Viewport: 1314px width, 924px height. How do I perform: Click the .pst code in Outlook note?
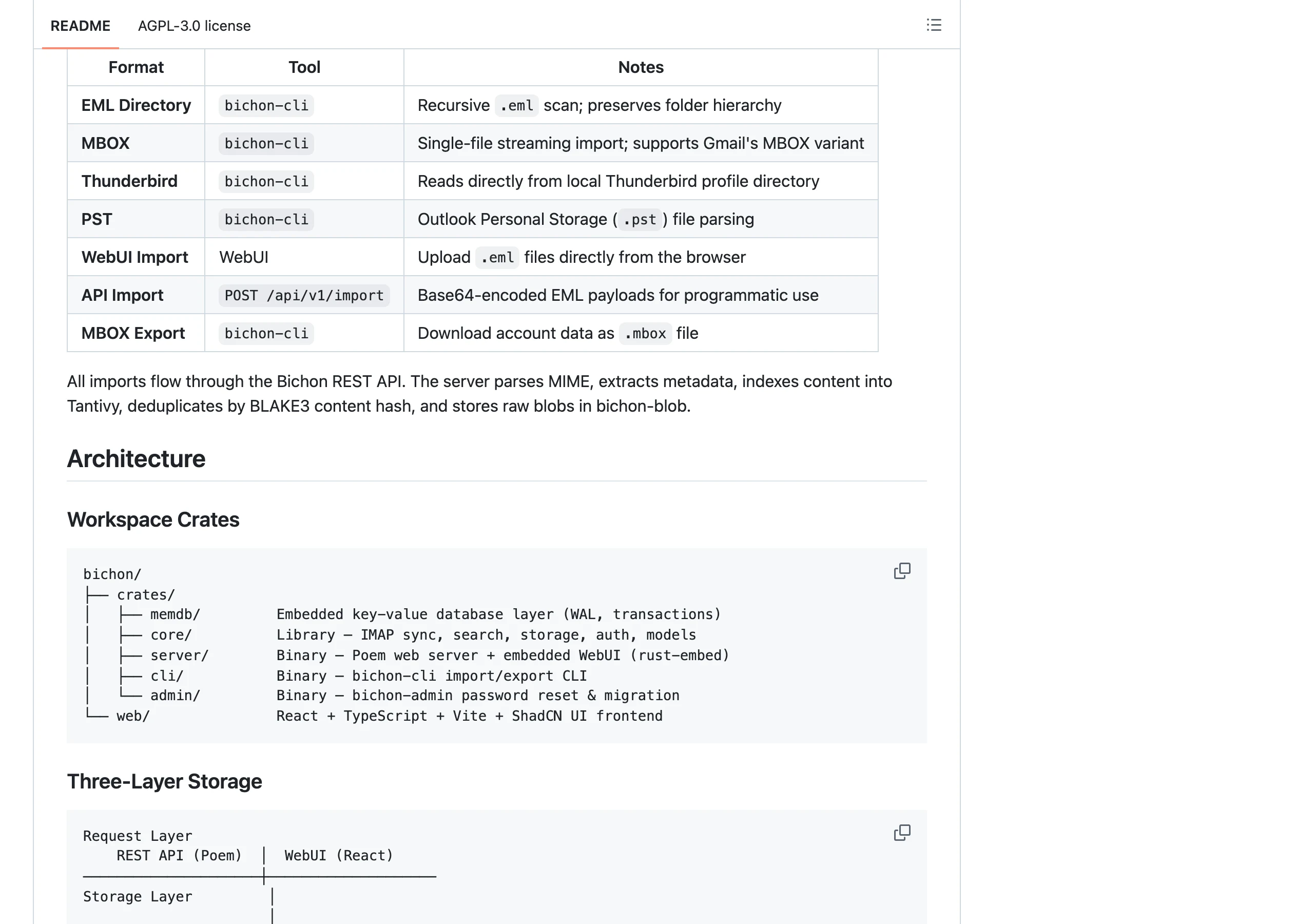[639, 219]
